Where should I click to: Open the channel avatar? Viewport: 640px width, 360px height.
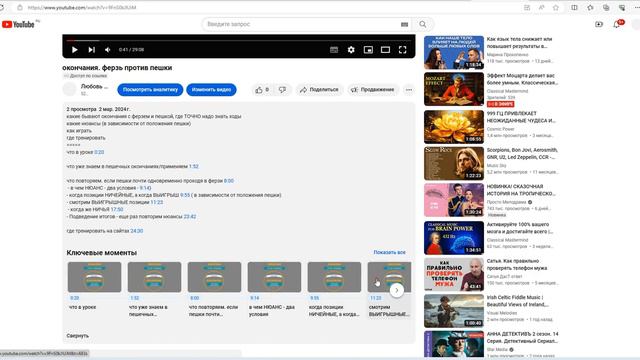coord(69,89)
